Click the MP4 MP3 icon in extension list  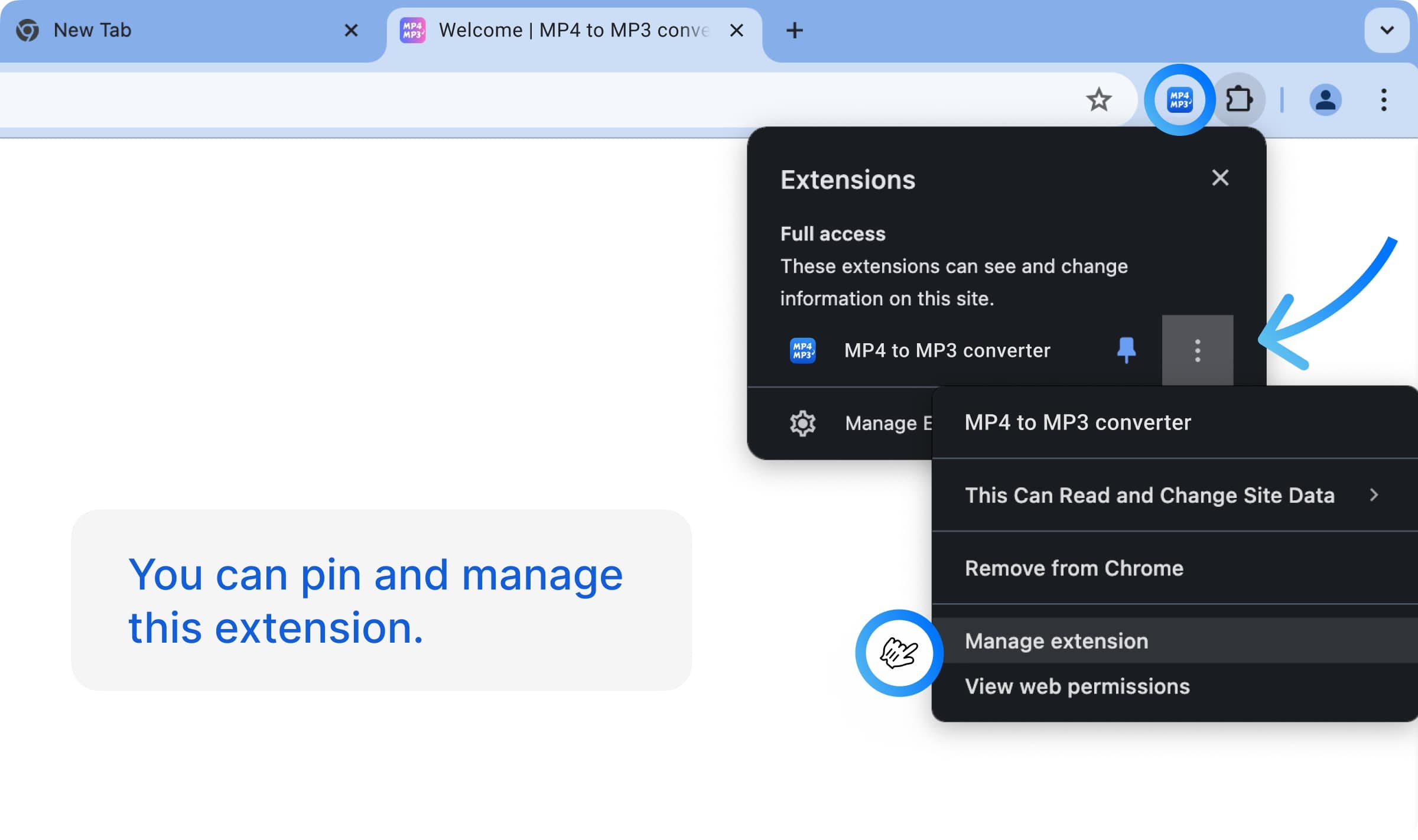pos(802,350)
